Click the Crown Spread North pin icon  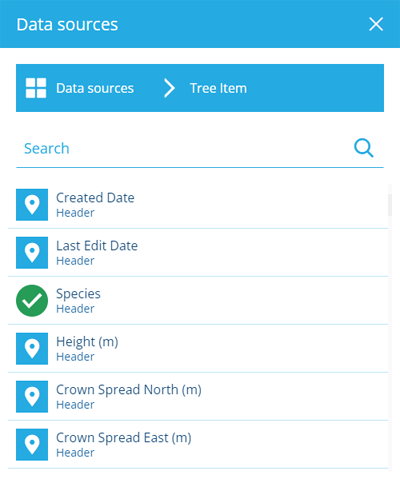click(x=32, y=397)
